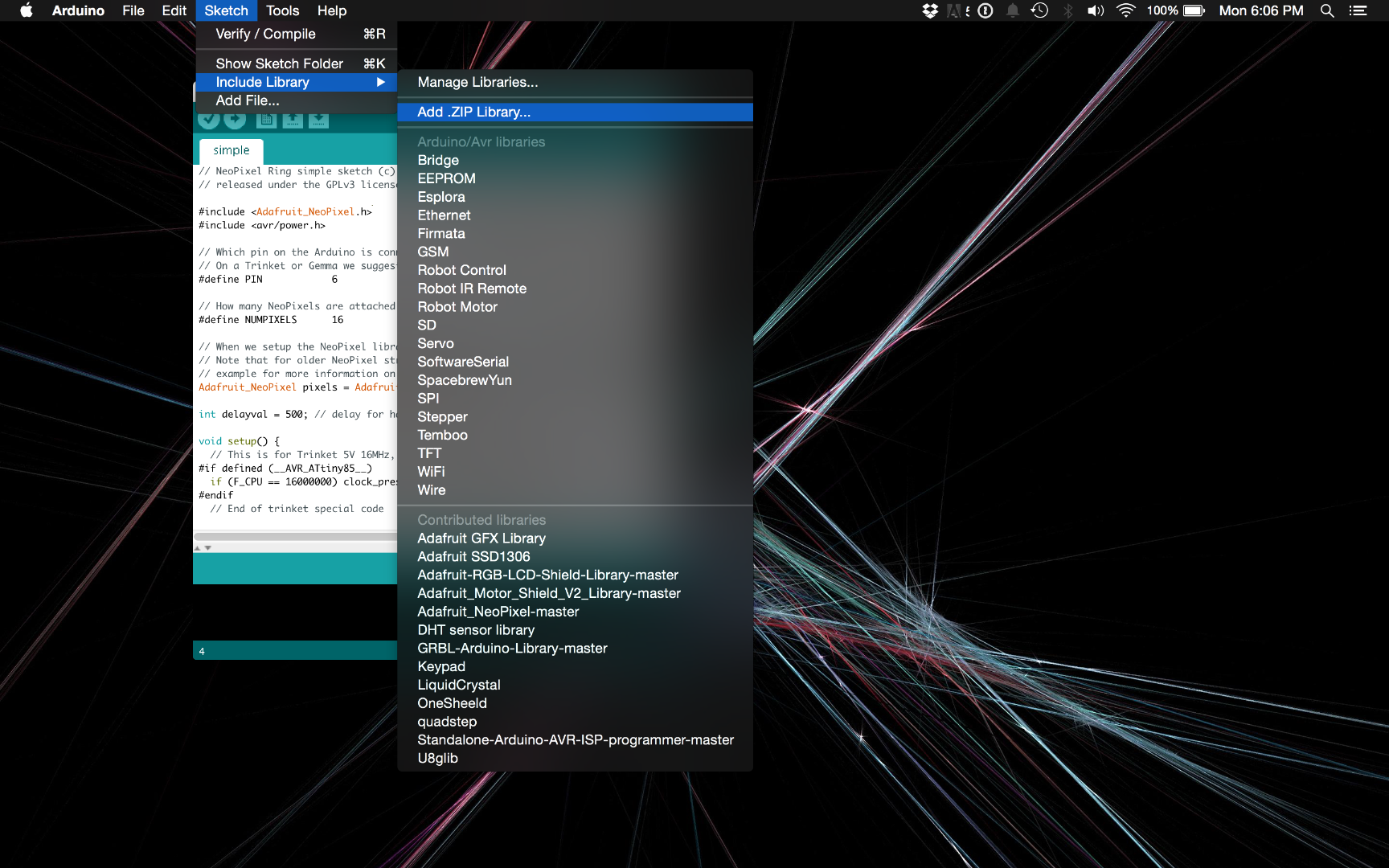Click the Save sketch down-arrow icon

coord(319,121)
